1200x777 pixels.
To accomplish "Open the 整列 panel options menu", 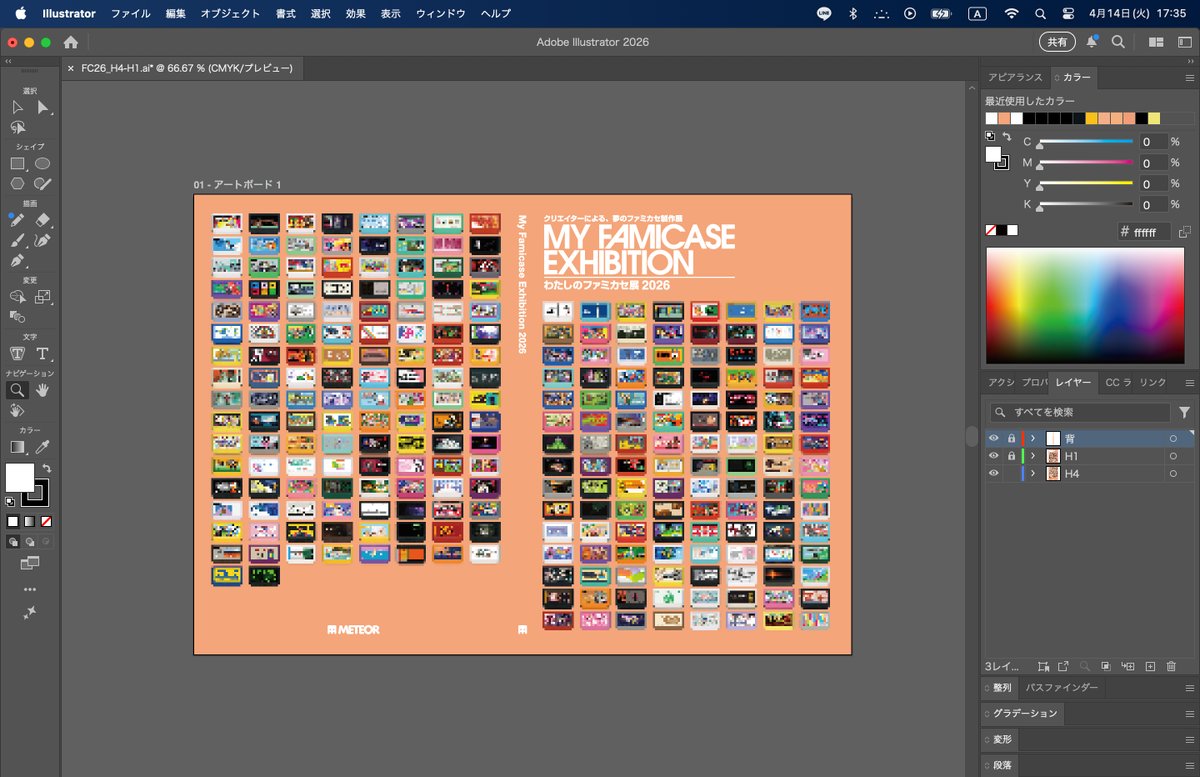I will tap(1189, 688).
